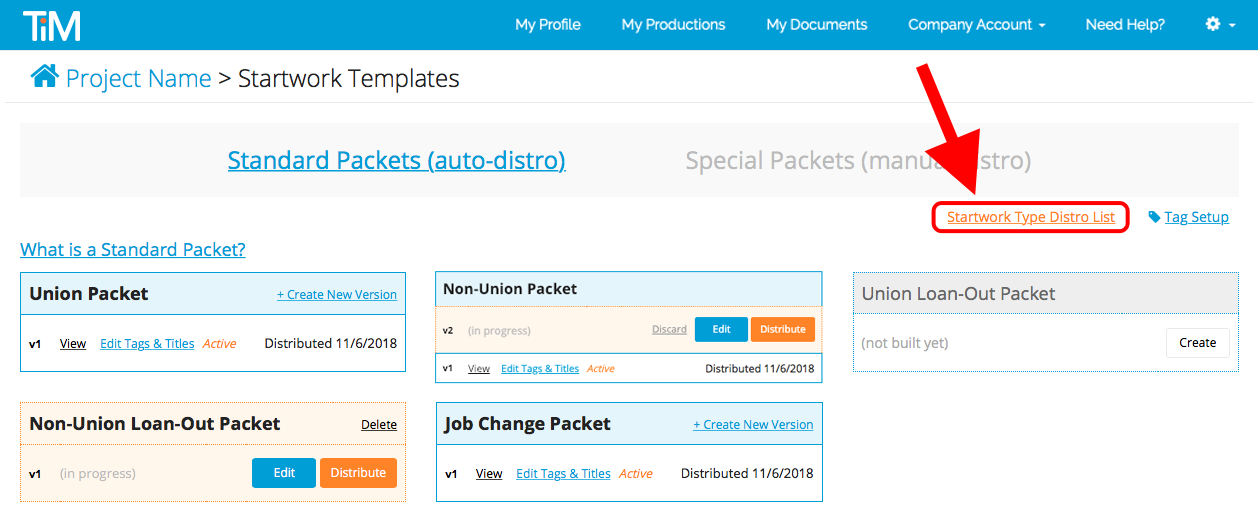Create new version of Job Change Packet

tap(753, 425)
